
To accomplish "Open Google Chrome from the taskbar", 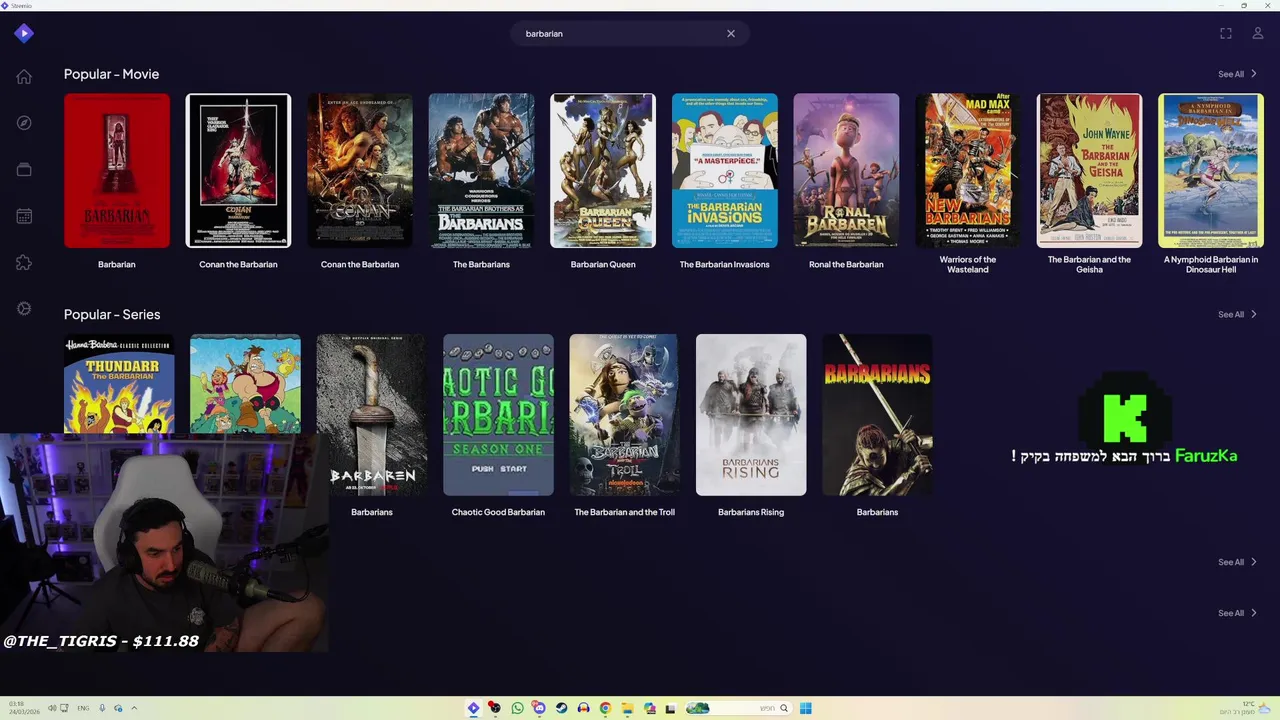I will 605,708.
